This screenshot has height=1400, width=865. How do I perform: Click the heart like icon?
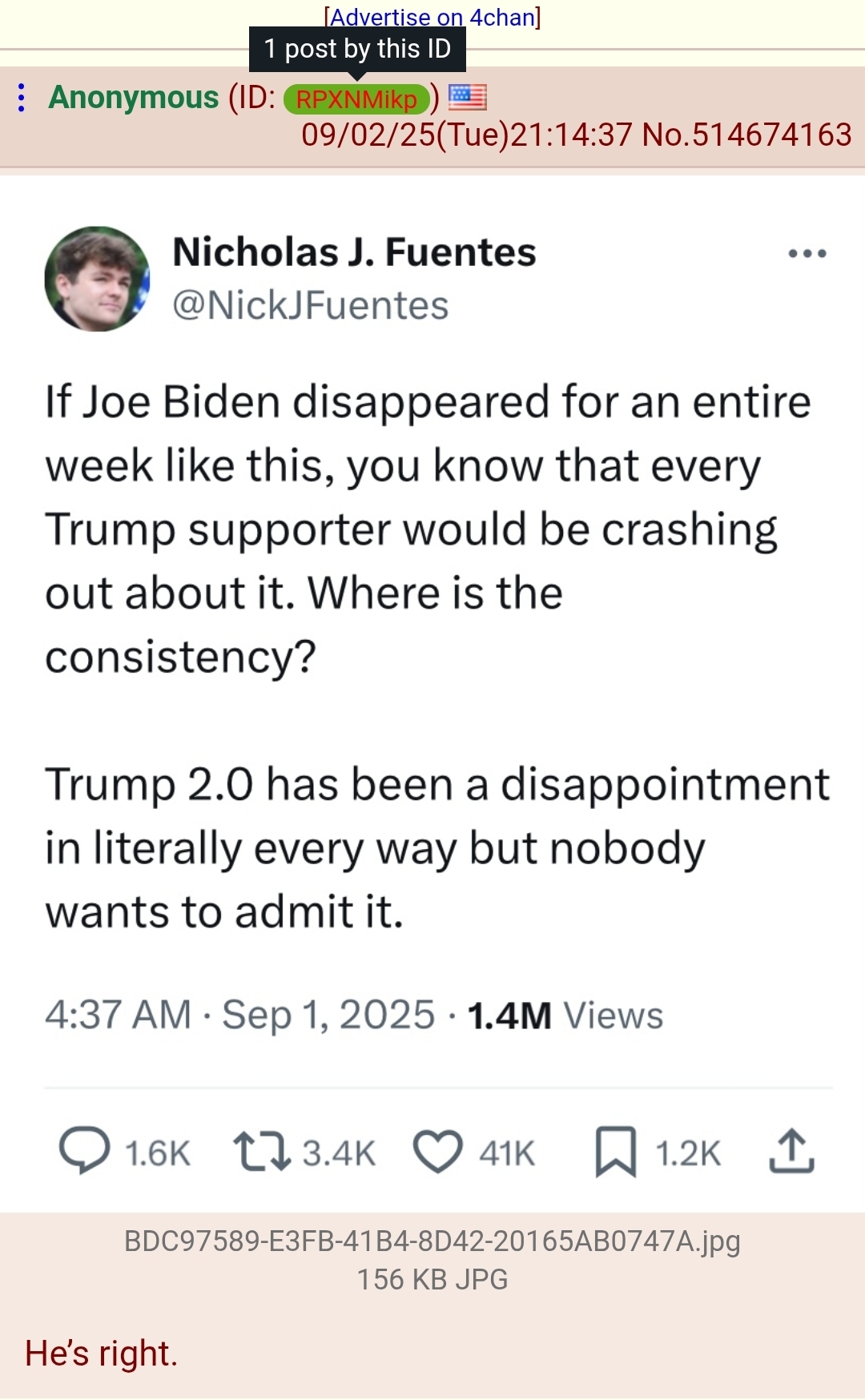click(437, 1152)
